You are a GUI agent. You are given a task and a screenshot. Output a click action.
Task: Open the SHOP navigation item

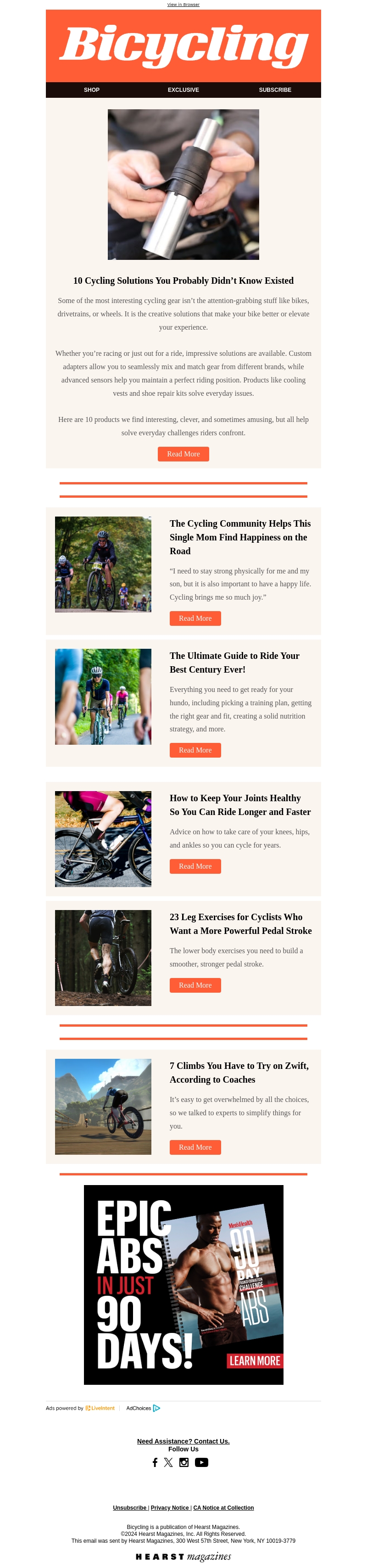(92, 90)
